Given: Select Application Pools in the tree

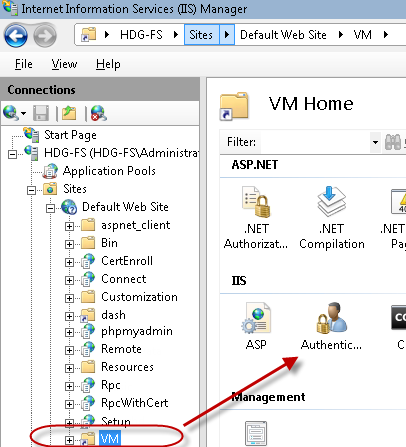Looking at the screenshot, I should click(109, 171).
